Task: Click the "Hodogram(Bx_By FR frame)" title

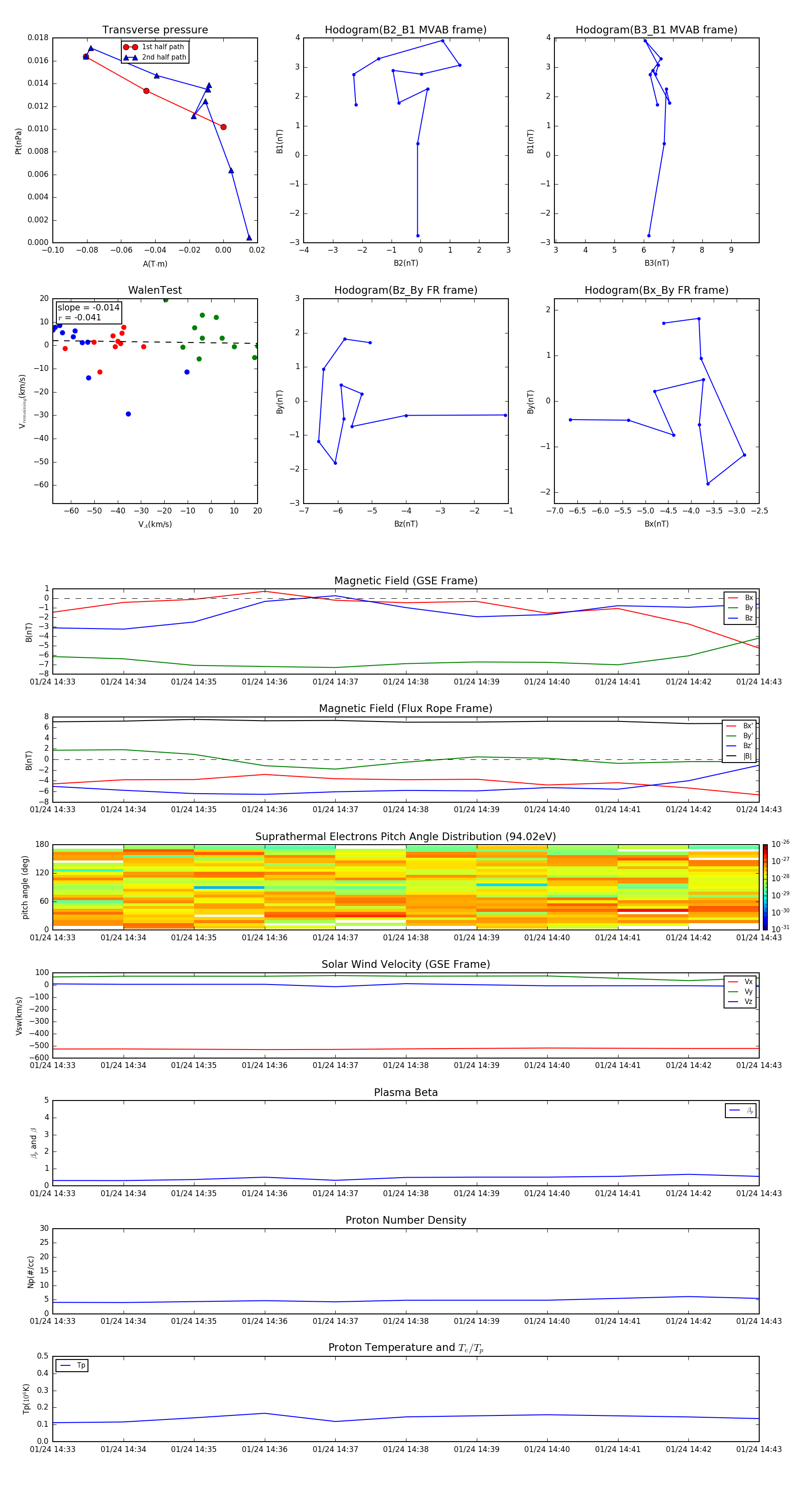Action: (656, 290)
